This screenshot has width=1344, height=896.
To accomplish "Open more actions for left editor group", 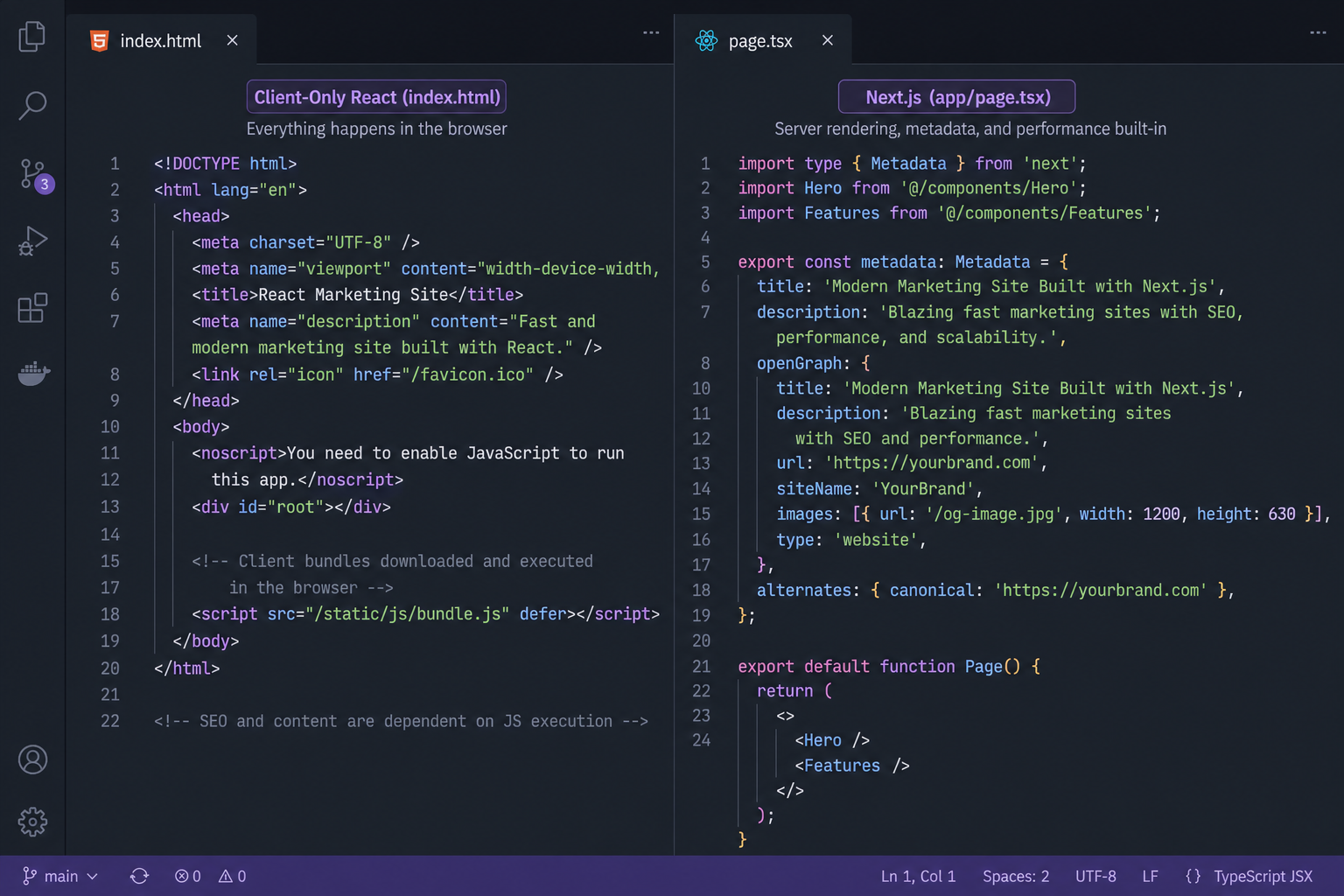I will coord(651,32).
